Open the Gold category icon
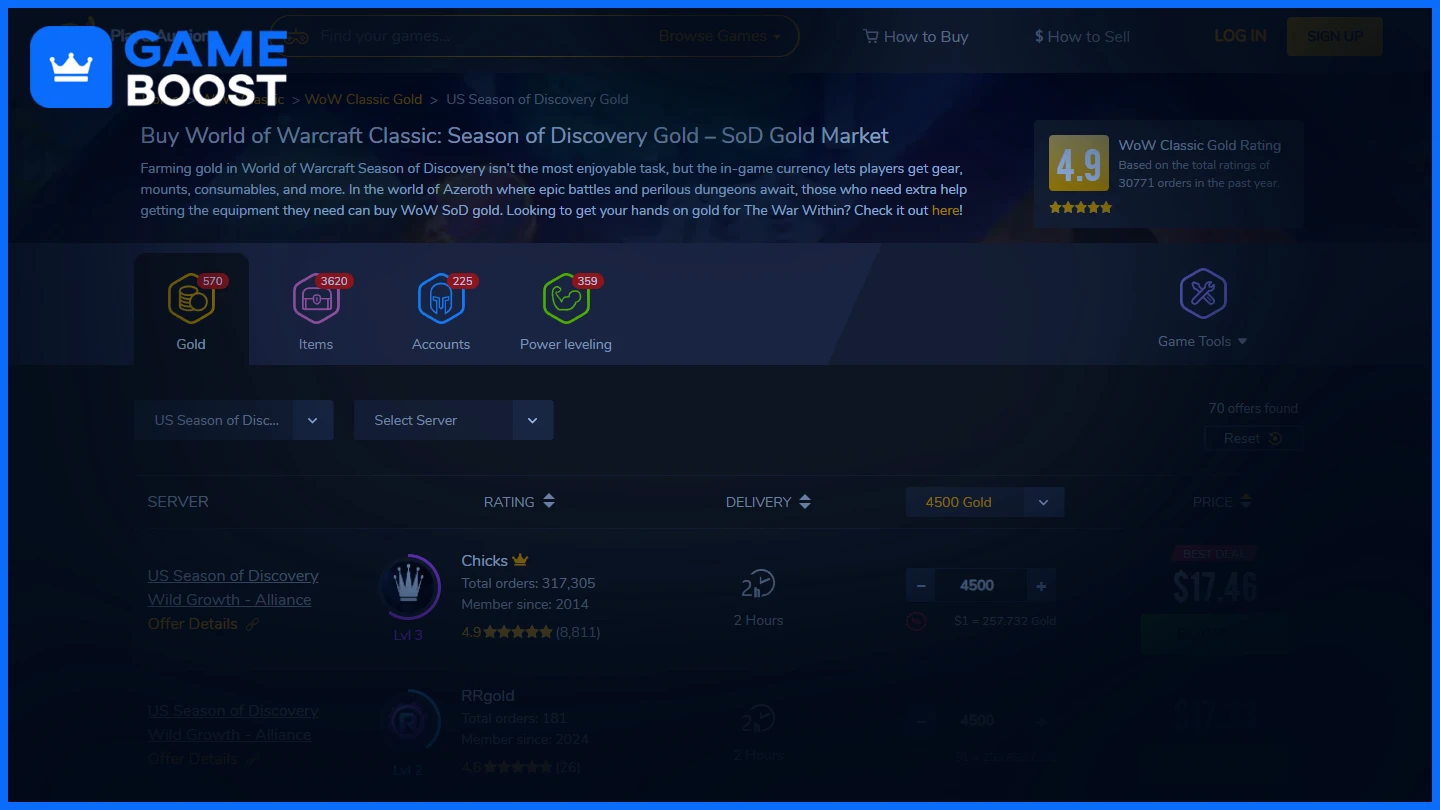Screen dimensions: 1440x810 (191, 299)
